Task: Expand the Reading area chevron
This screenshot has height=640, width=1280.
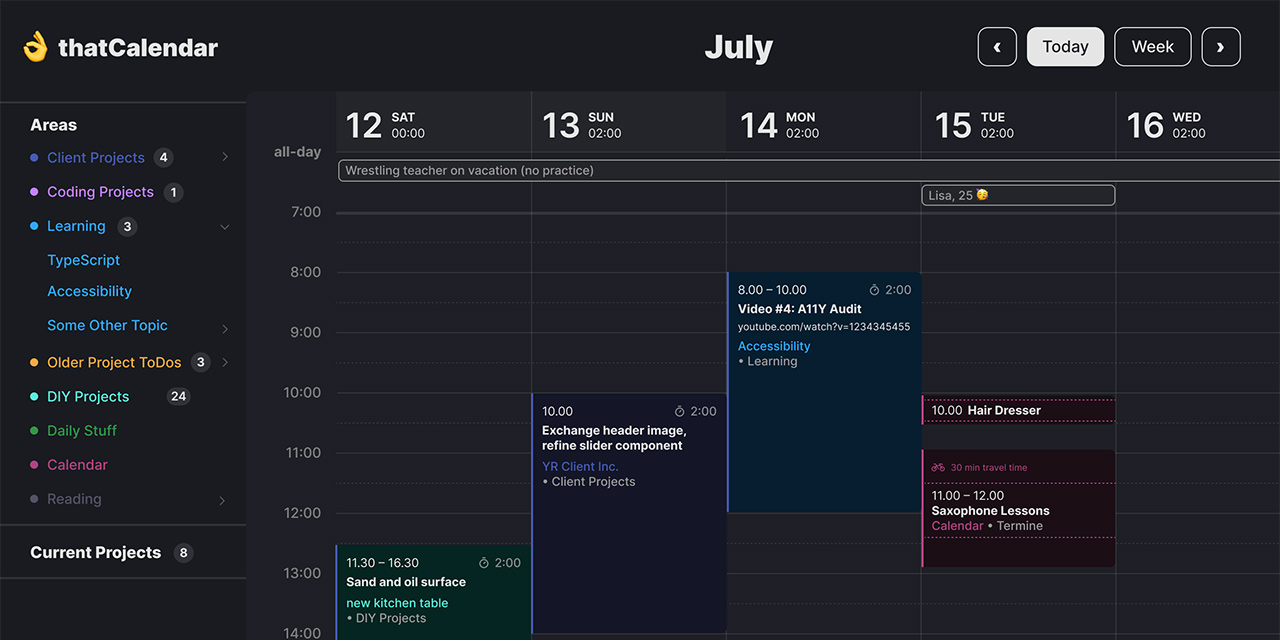Action: [x=222, y=500]
